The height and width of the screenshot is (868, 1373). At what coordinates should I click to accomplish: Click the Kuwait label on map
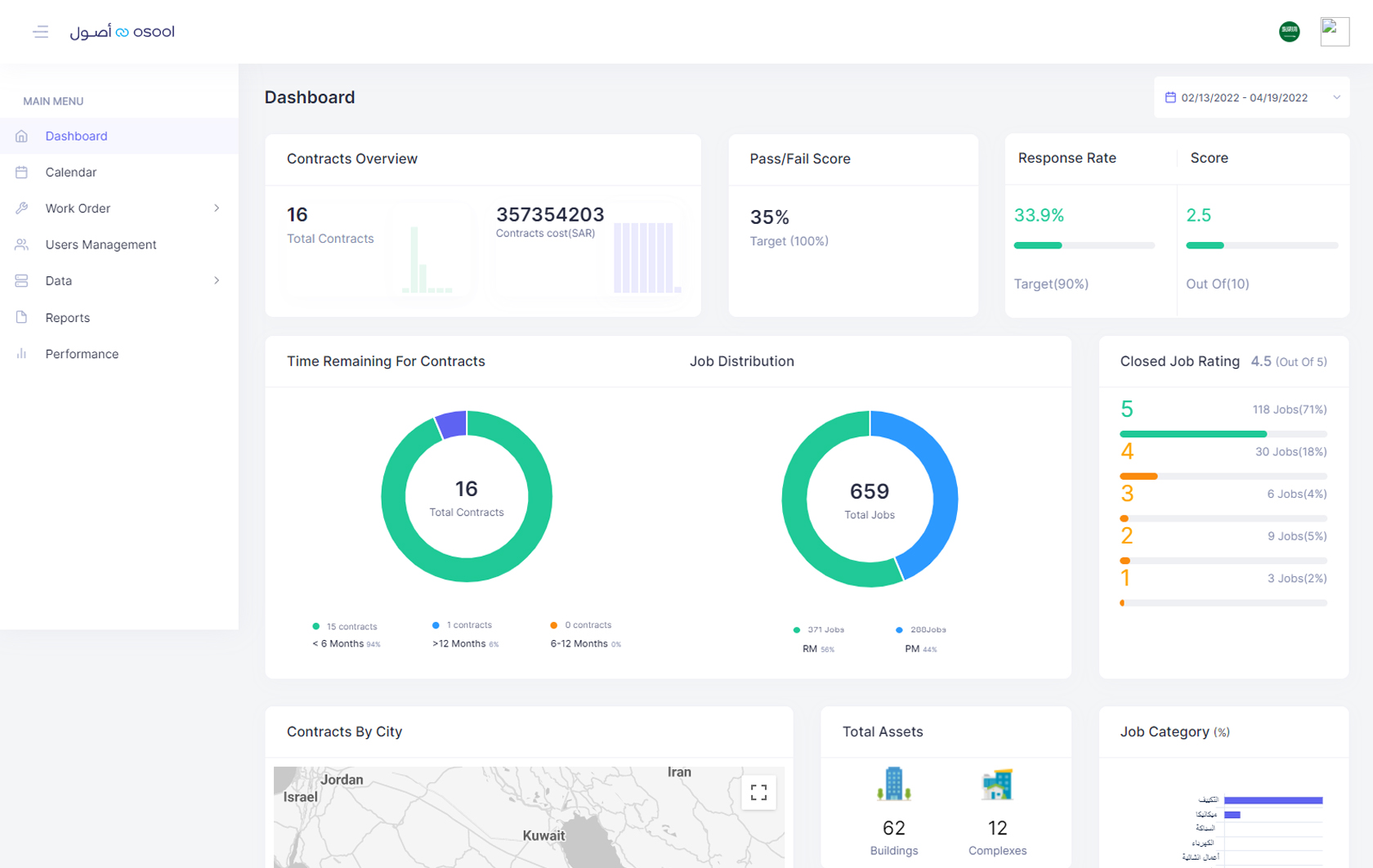543,835
